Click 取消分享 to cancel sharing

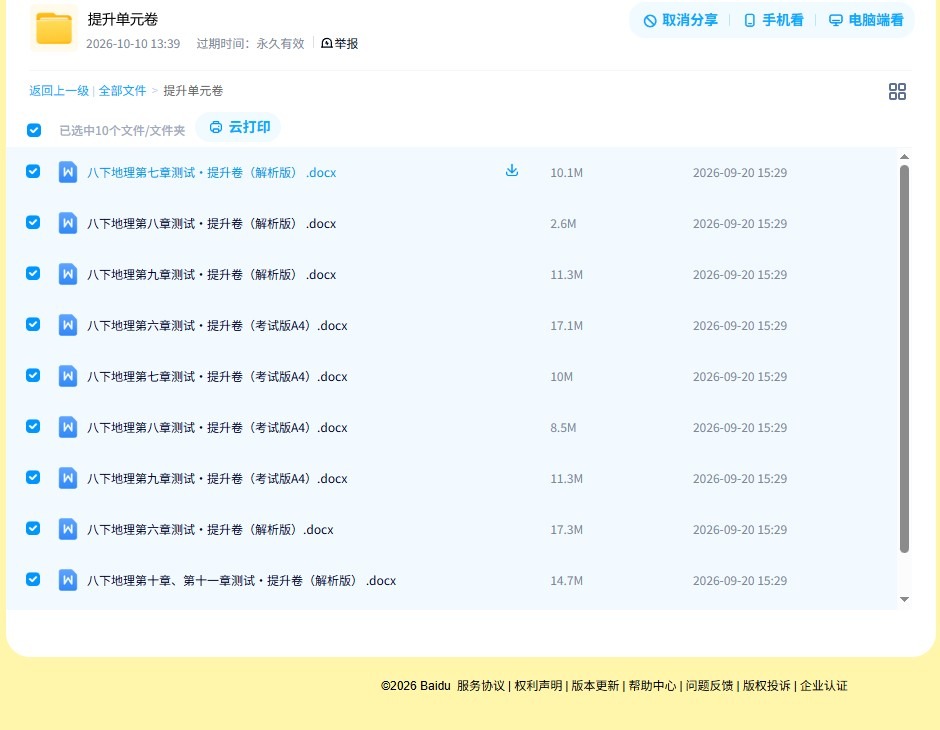[x=680, y=20]
